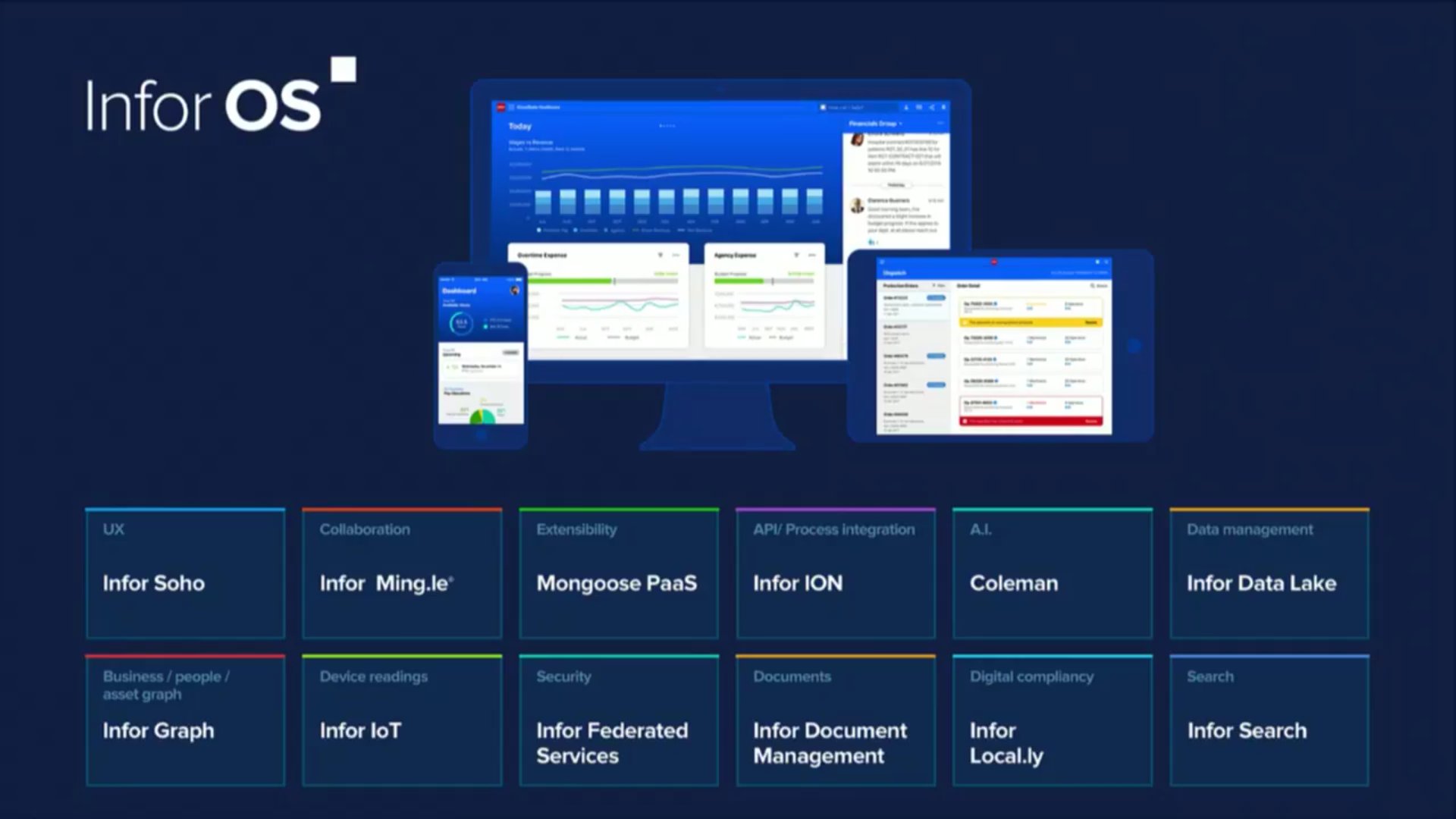Click the smartphone dashboard mockup

[x=481, y=355]
